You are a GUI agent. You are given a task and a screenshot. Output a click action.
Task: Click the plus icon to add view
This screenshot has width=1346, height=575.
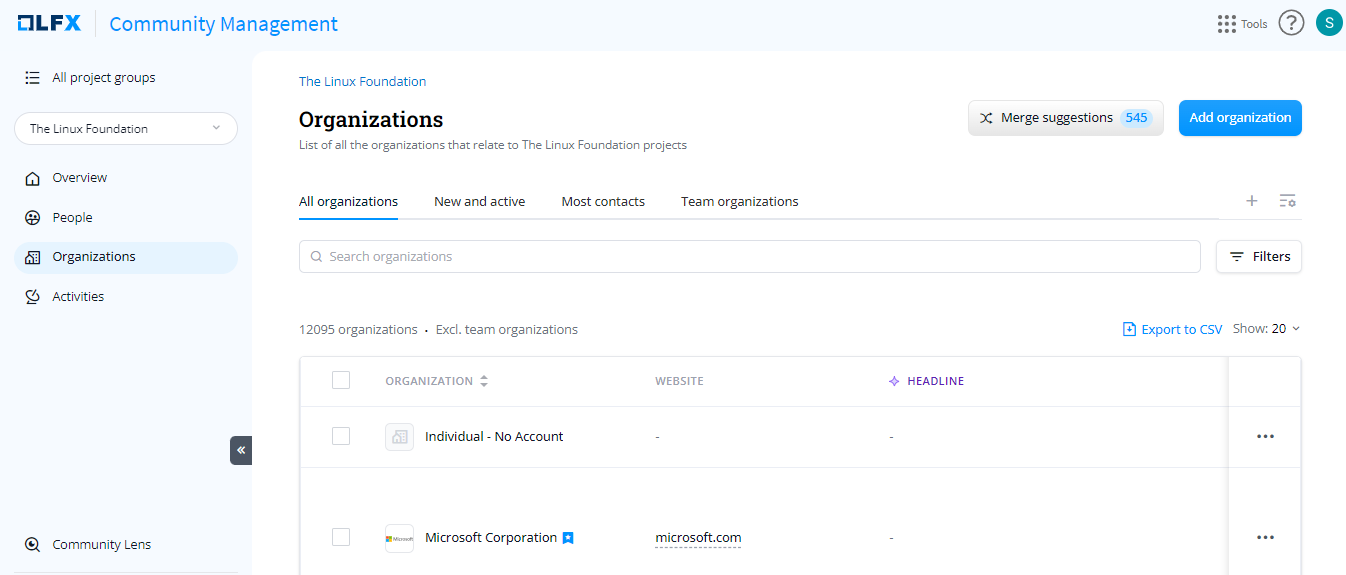click(x=1251, y=201)
